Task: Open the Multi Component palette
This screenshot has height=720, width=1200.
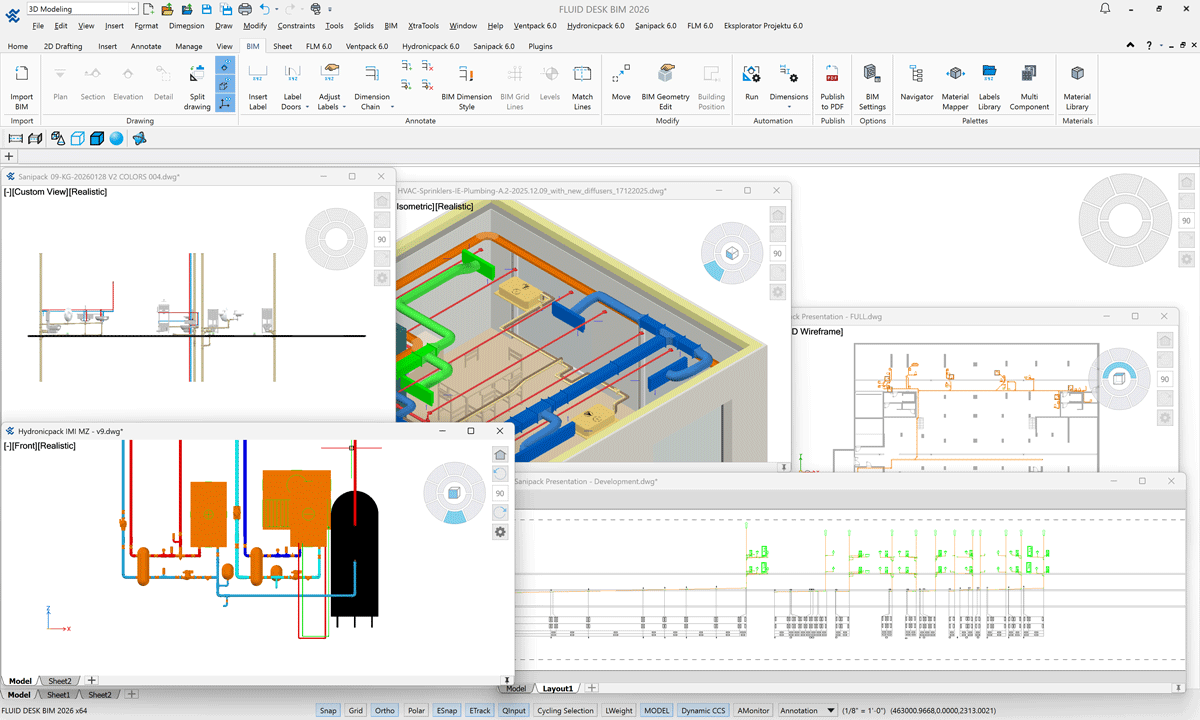Action: point(1029,87)
